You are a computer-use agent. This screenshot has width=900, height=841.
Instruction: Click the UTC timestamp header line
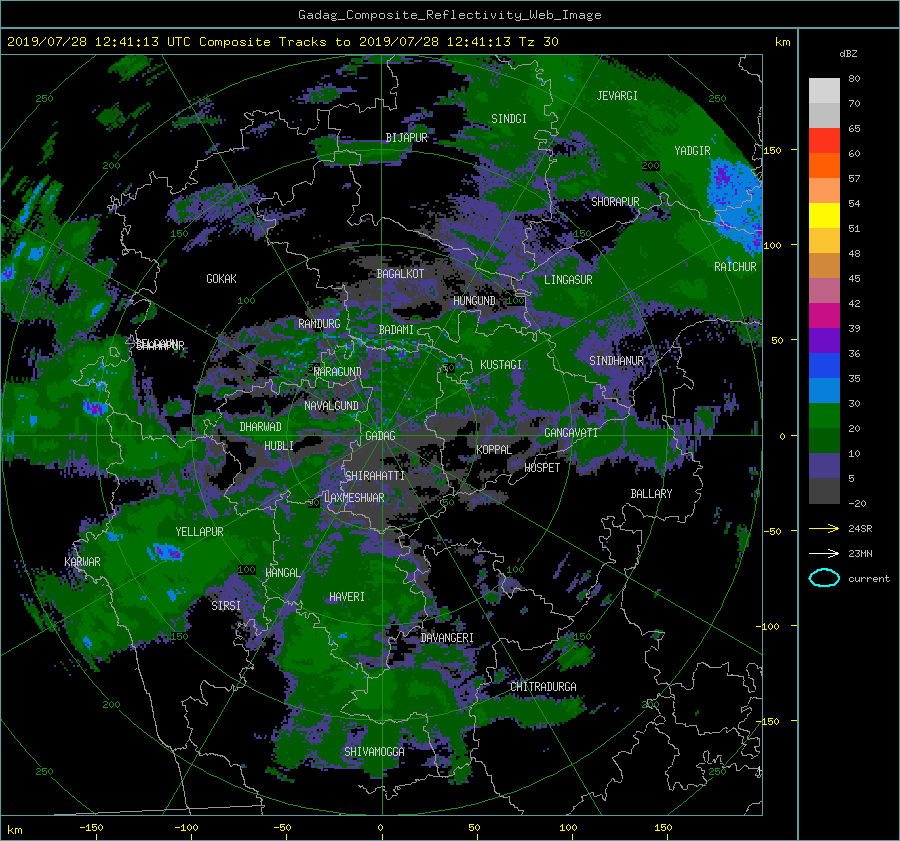click(282, 42)
